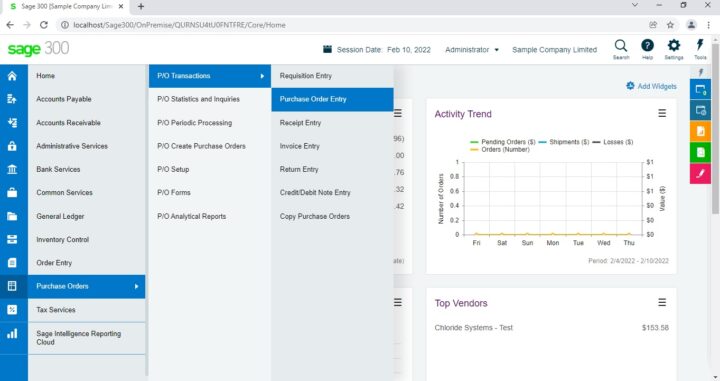Screen dimensions: 720x381
Task: Select Invoice Entry
Action: pos(332,146)
